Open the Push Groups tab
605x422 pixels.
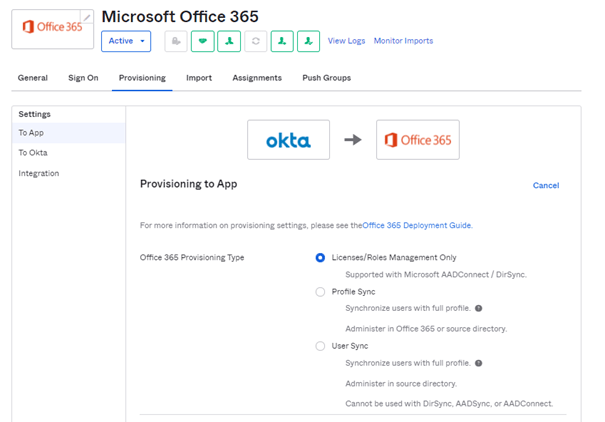click(326, 78)
